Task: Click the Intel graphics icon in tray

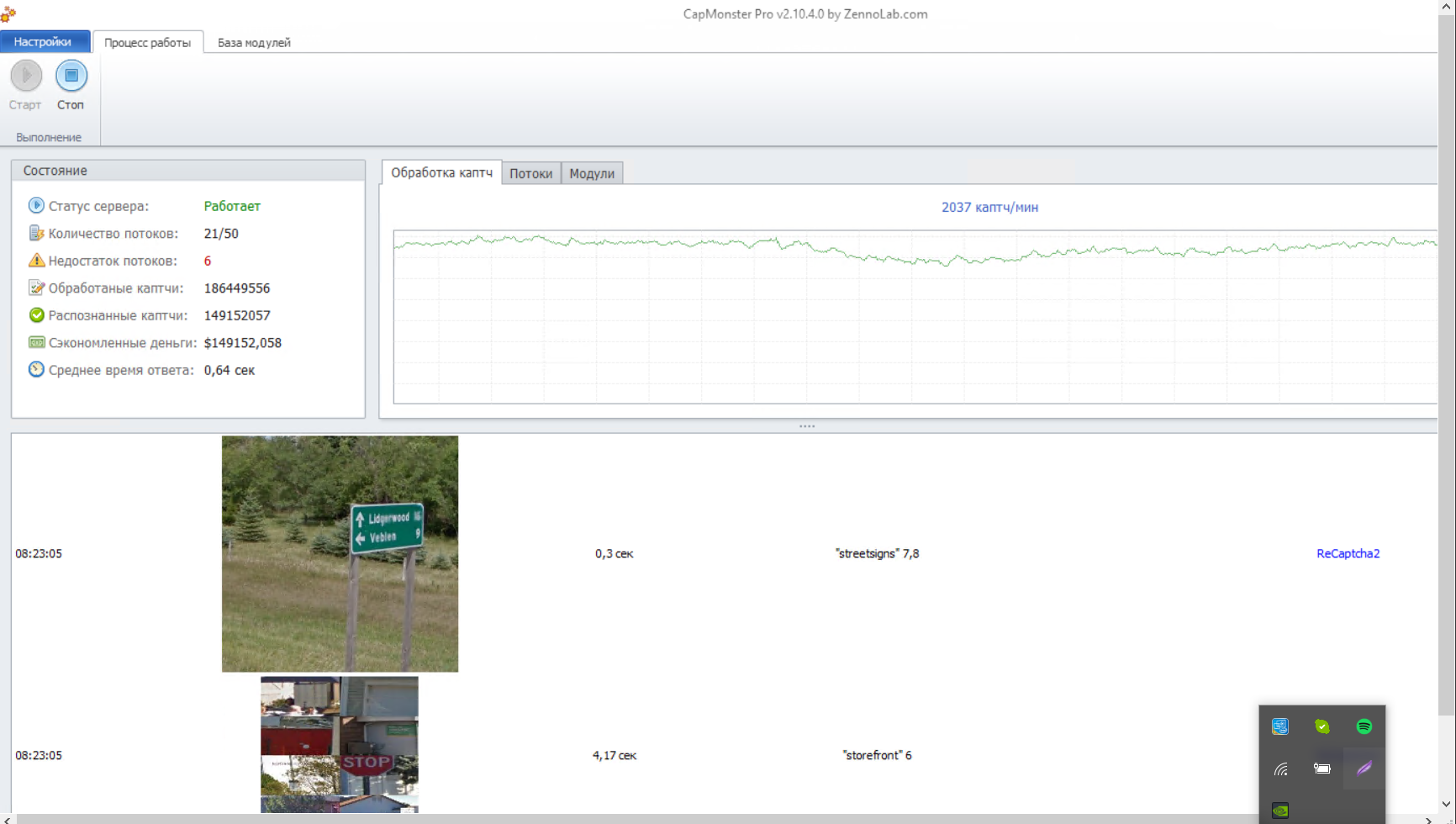Action: pyautogui.click(x=1280, y=726)
